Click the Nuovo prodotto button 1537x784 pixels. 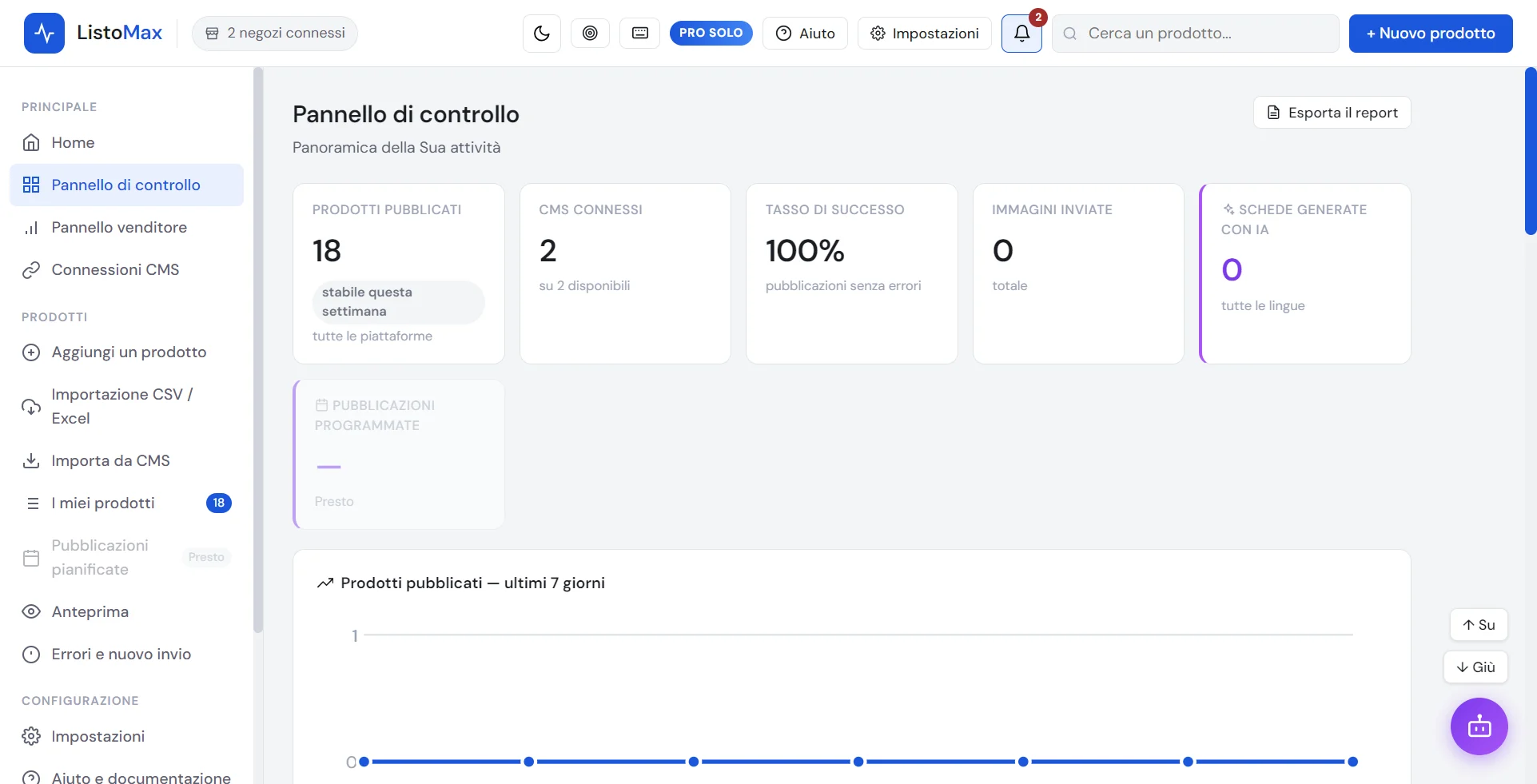pos(1431,34)
